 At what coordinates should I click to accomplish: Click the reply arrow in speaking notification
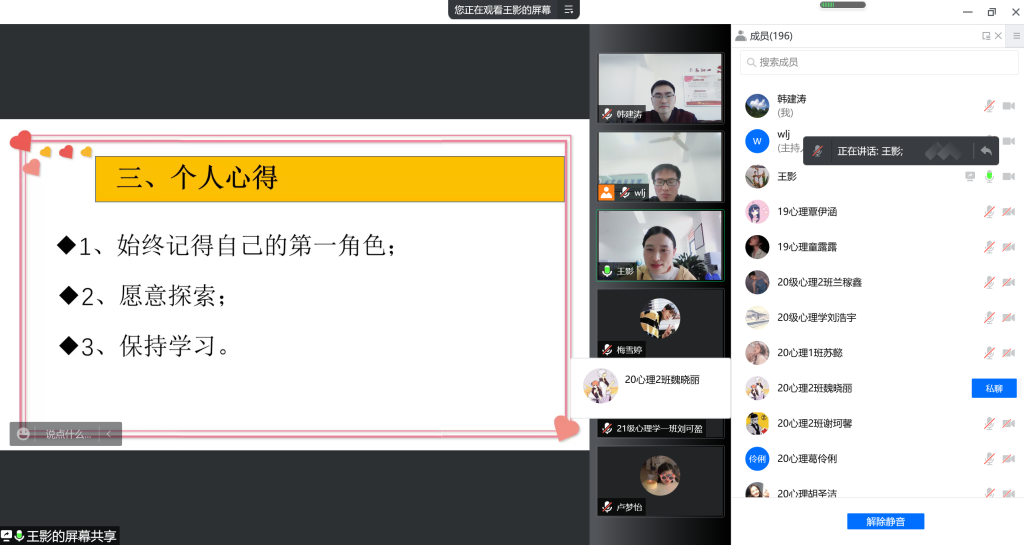pyautogui.click(x=986, y=151)
